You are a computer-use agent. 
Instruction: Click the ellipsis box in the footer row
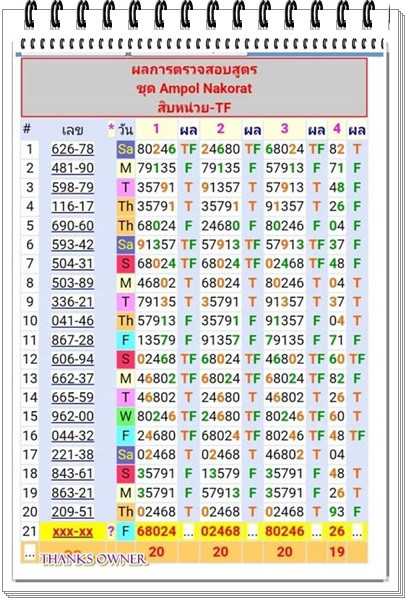(x=30, y=551)
